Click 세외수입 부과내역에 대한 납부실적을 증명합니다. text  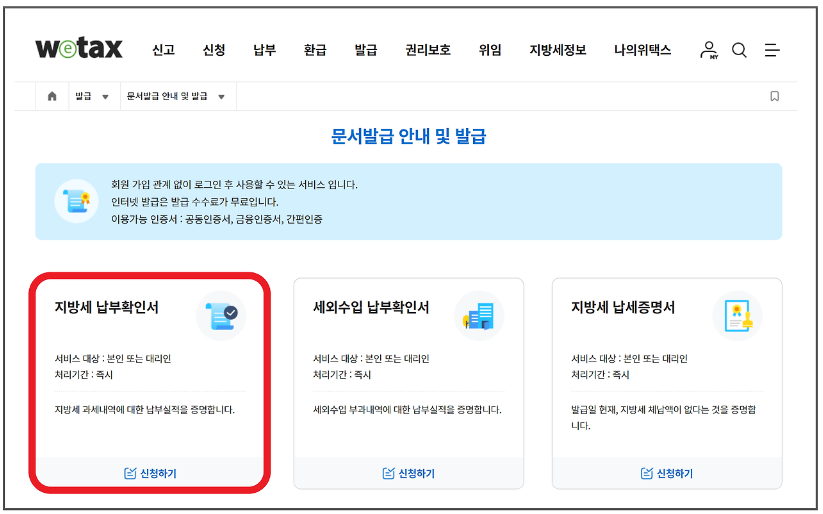click(x=407, y=410)
